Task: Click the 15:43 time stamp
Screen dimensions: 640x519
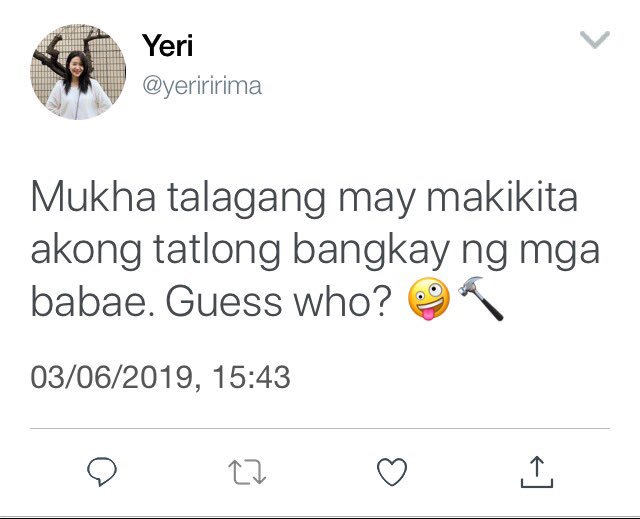Action: pos(251,377)
